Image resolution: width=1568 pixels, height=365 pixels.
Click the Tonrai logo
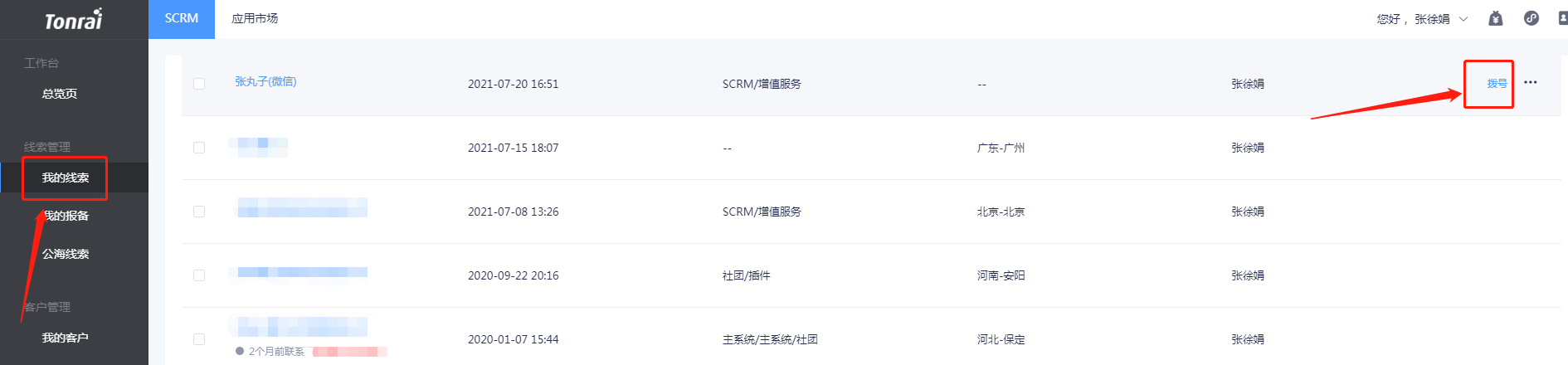pyautogui.click(x=74, y=19)
